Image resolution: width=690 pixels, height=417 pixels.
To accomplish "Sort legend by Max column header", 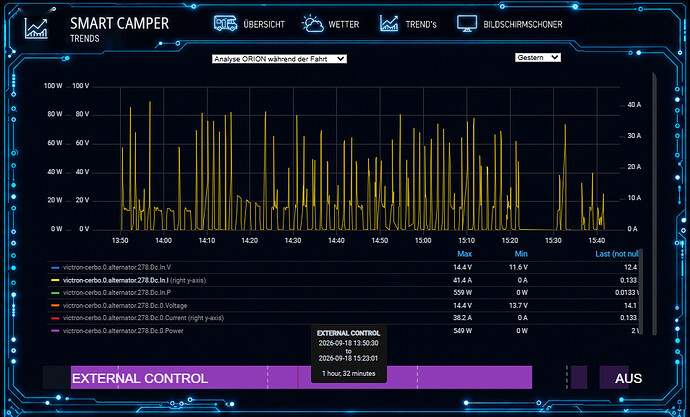I will click(464, 254).
